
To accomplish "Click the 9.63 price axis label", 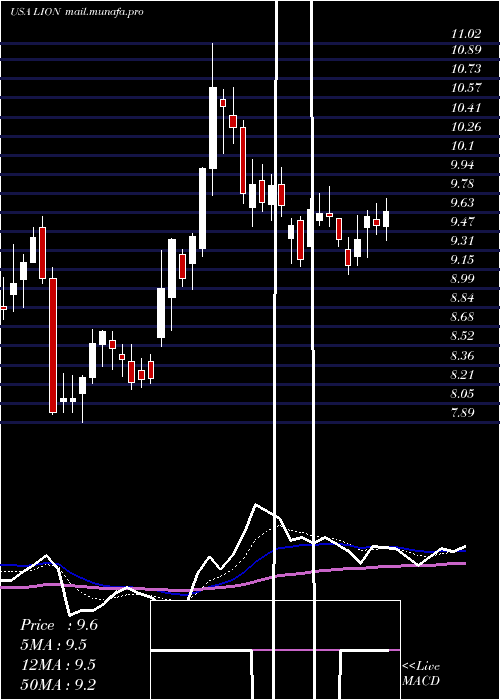I will coord(462,203).
